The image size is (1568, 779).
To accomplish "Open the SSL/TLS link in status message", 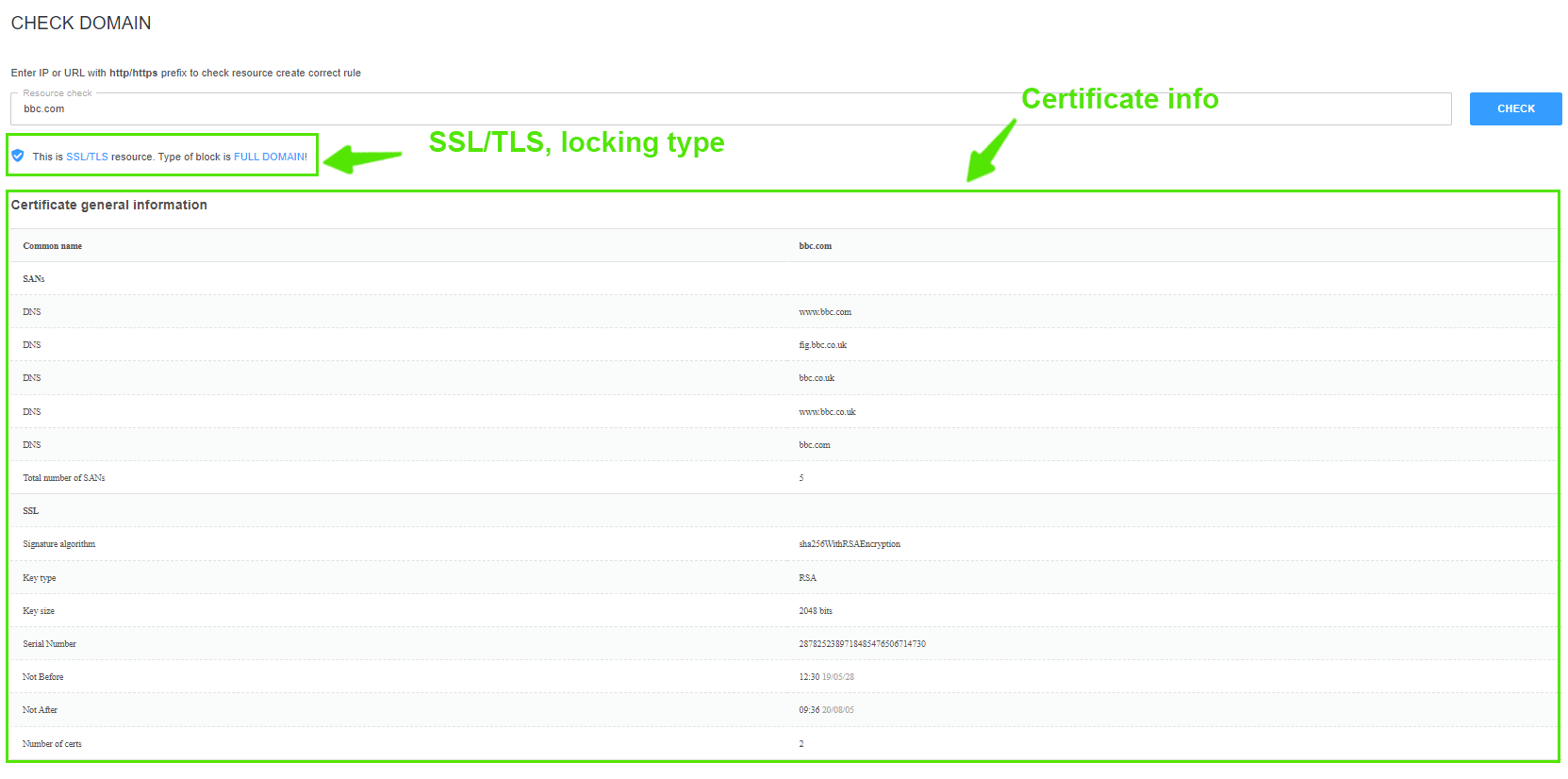I will click(87, 157).
